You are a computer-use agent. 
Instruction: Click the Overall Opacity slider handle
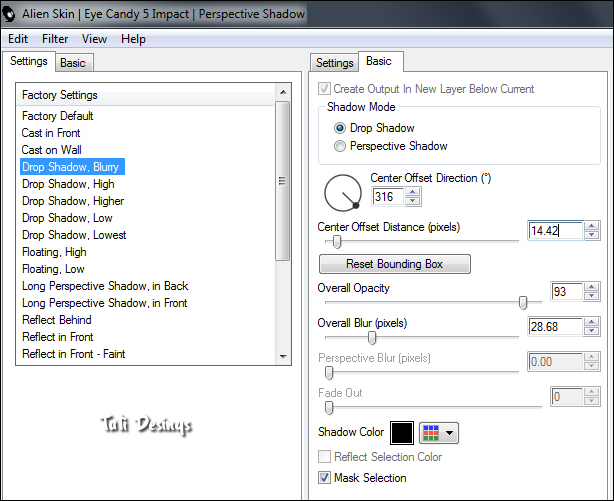click(523, 302)
